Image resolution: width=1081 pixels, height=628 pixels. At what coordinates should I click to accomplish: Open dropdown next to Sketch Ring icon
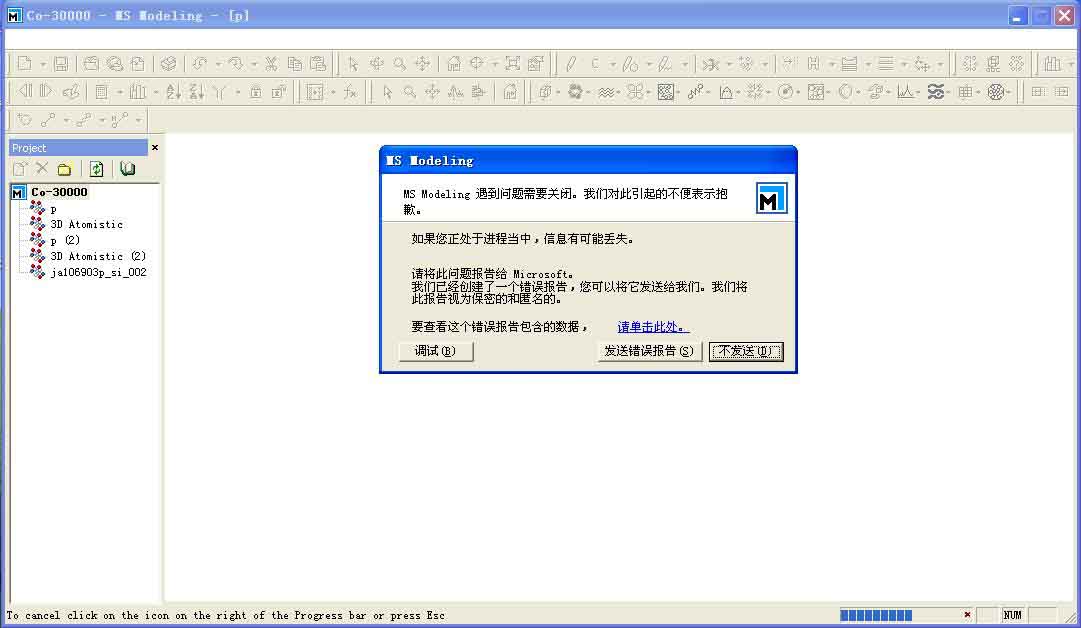click(x=649, y=64)
